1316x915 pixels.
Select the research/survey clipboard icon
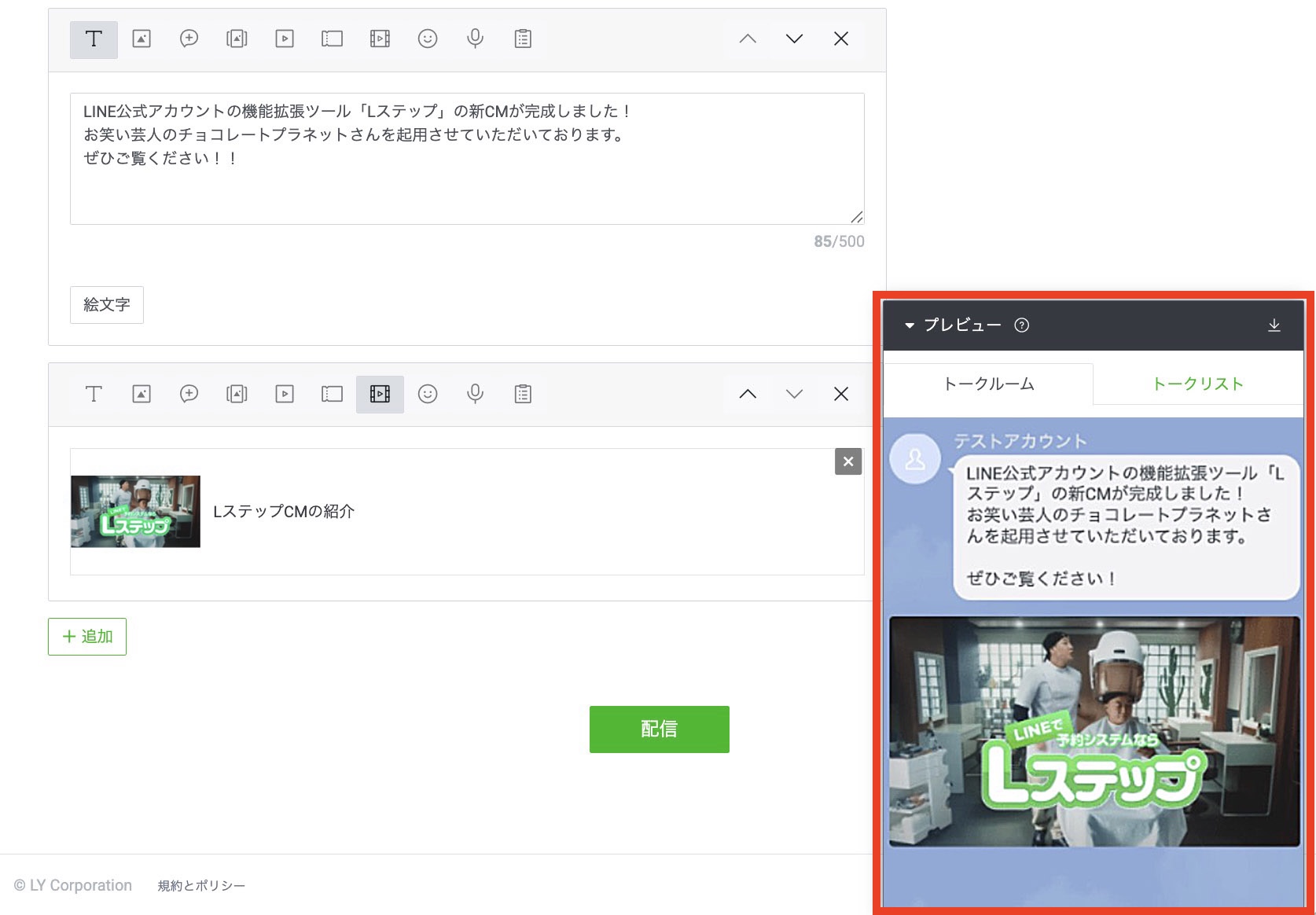click(x=522, y=39)
